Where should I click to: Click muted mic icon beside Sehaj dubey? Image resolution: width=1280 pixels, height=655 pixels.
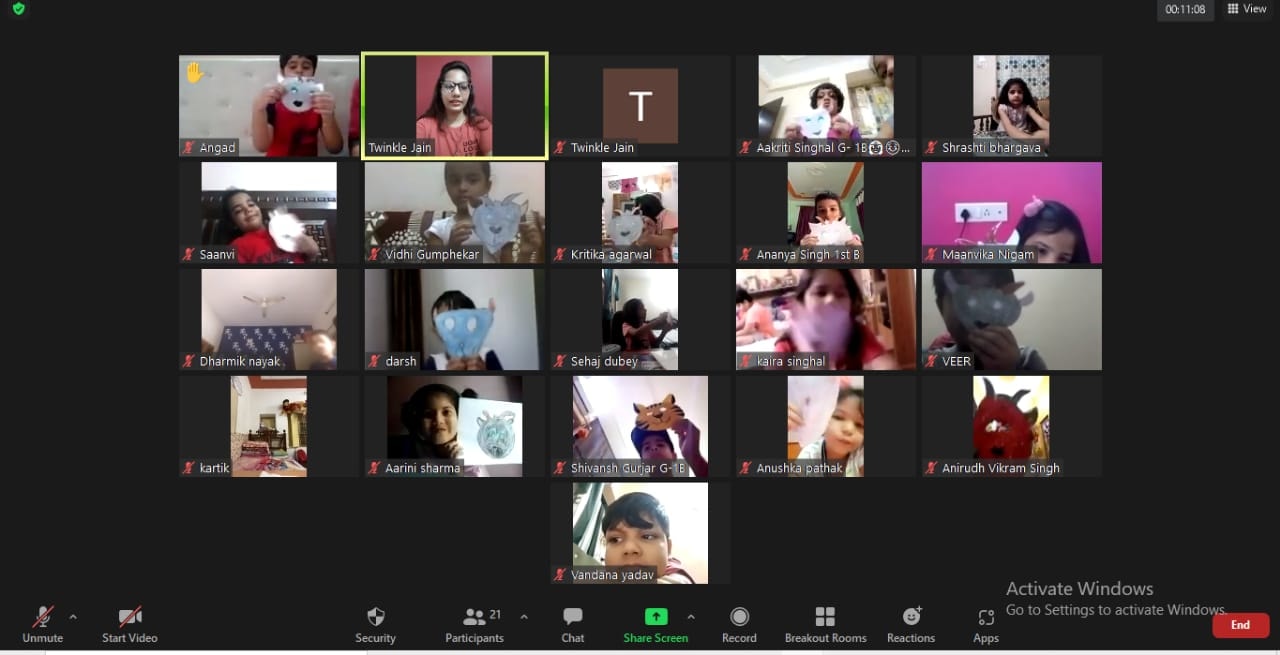click(560, 362)
